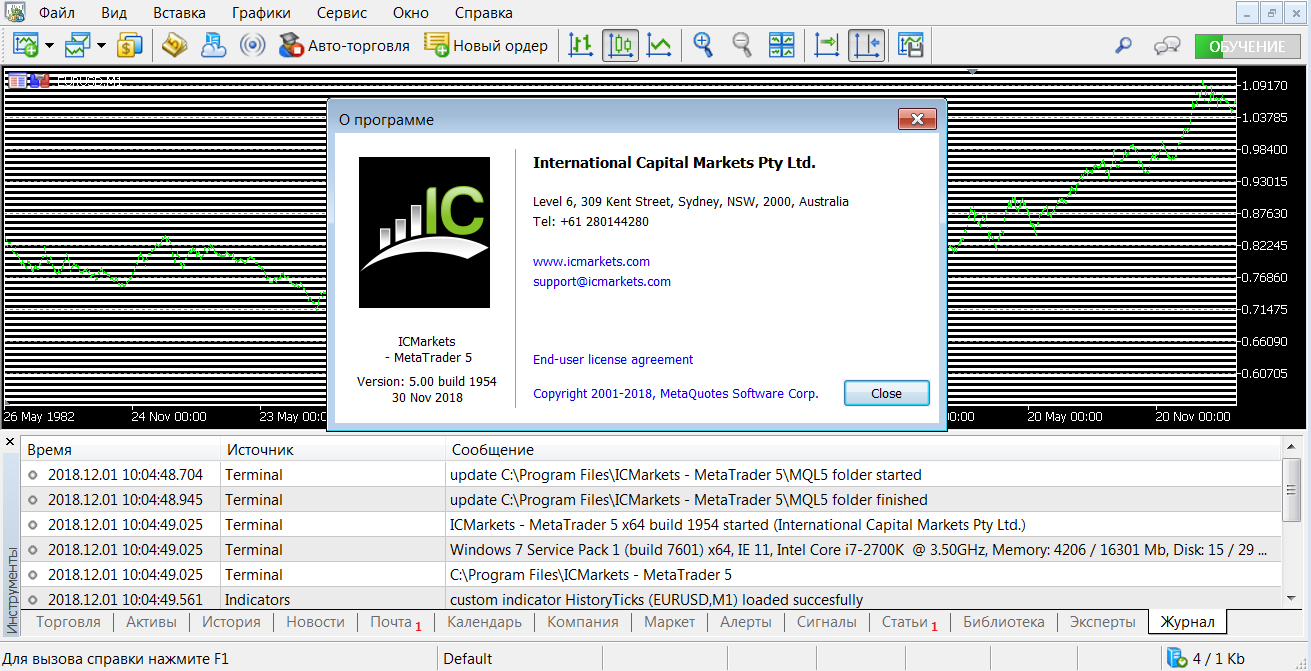Click the Navigator folder icon
The width and height of the screenshot is (1311, 671).
click(x=176, y=45)
